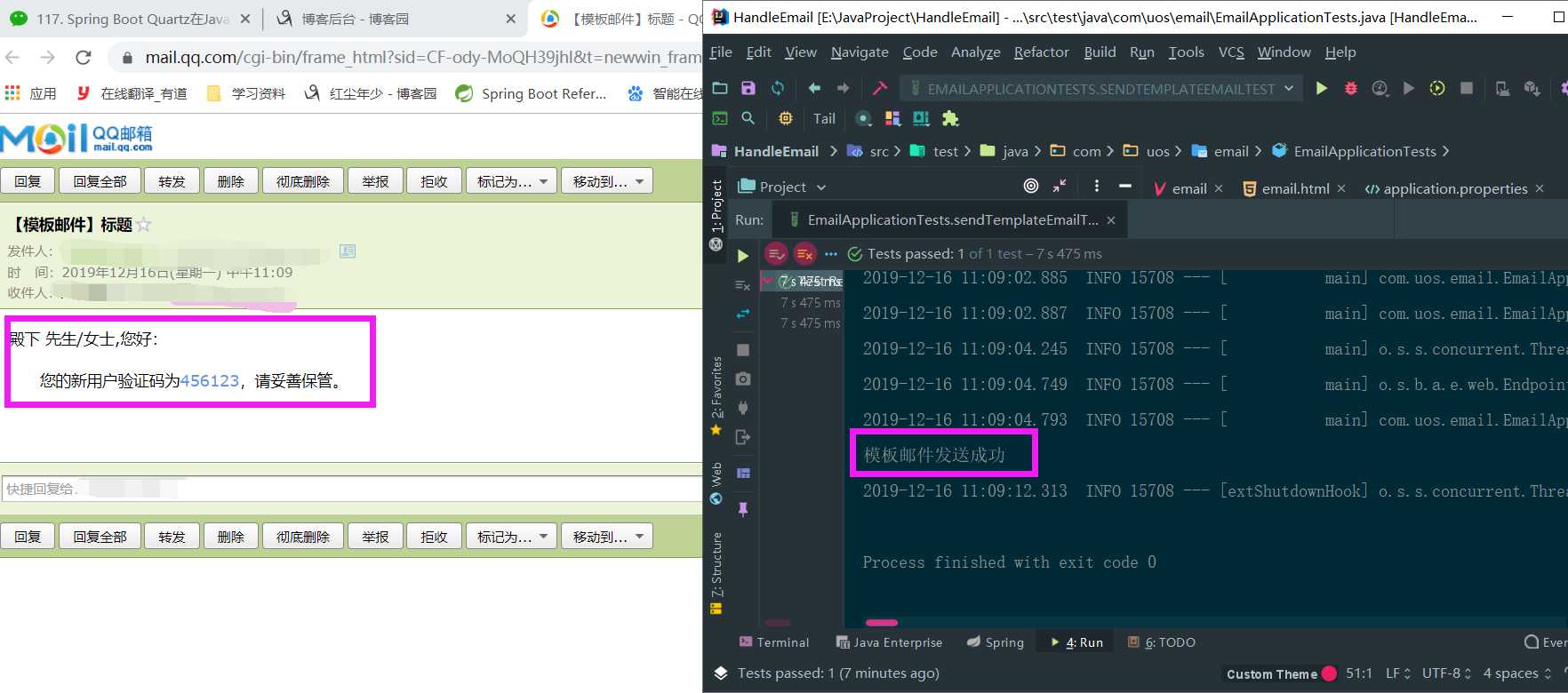Open the Terminal tool window tab
Viewport: 1568px width, 693px height.
click(774, 642)
